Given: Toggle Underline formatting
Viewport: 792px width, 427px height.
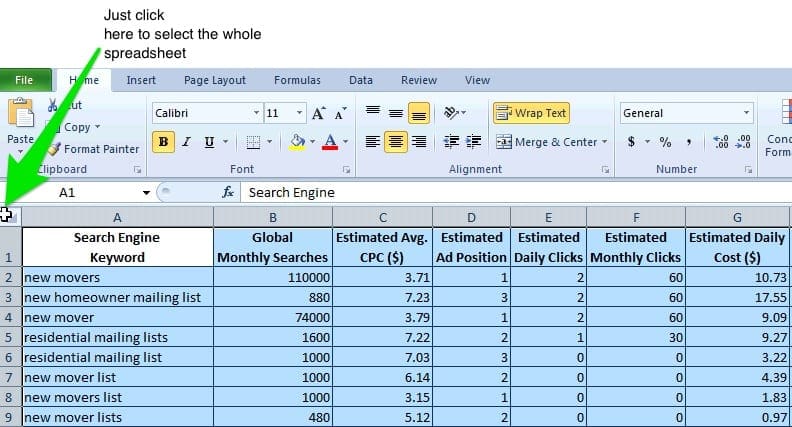Looking at the screenshot, I should (x=209, y=142).
